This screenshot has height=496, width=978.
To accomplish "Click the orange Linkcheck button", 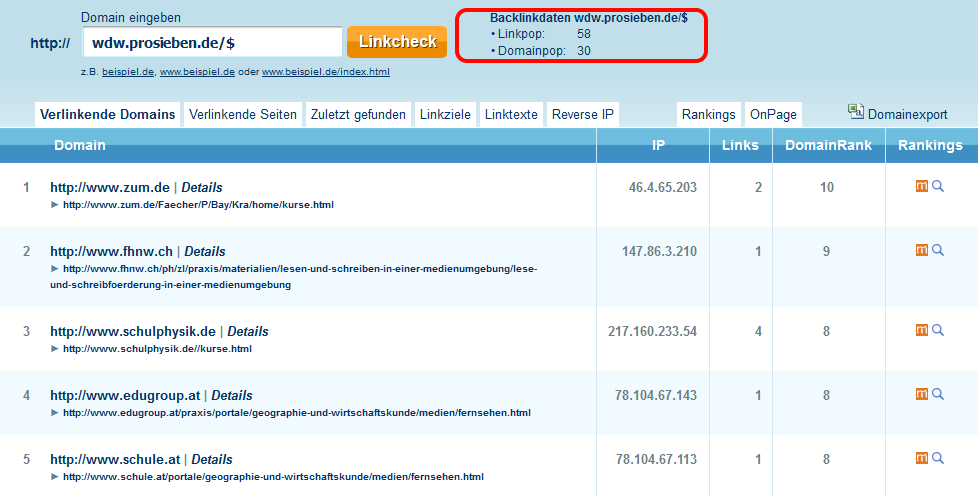I will [x=397, y=42].
